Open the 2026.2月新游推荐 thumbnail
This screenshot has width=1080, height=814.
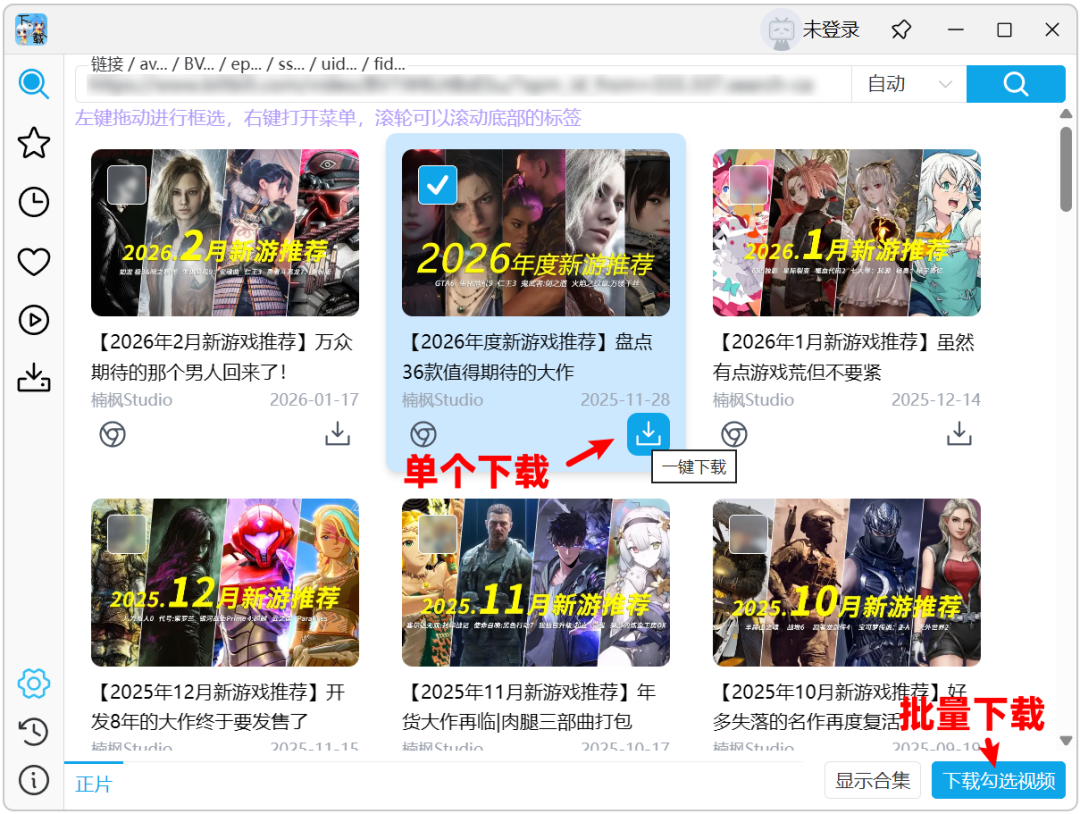(x=225, y=233)
